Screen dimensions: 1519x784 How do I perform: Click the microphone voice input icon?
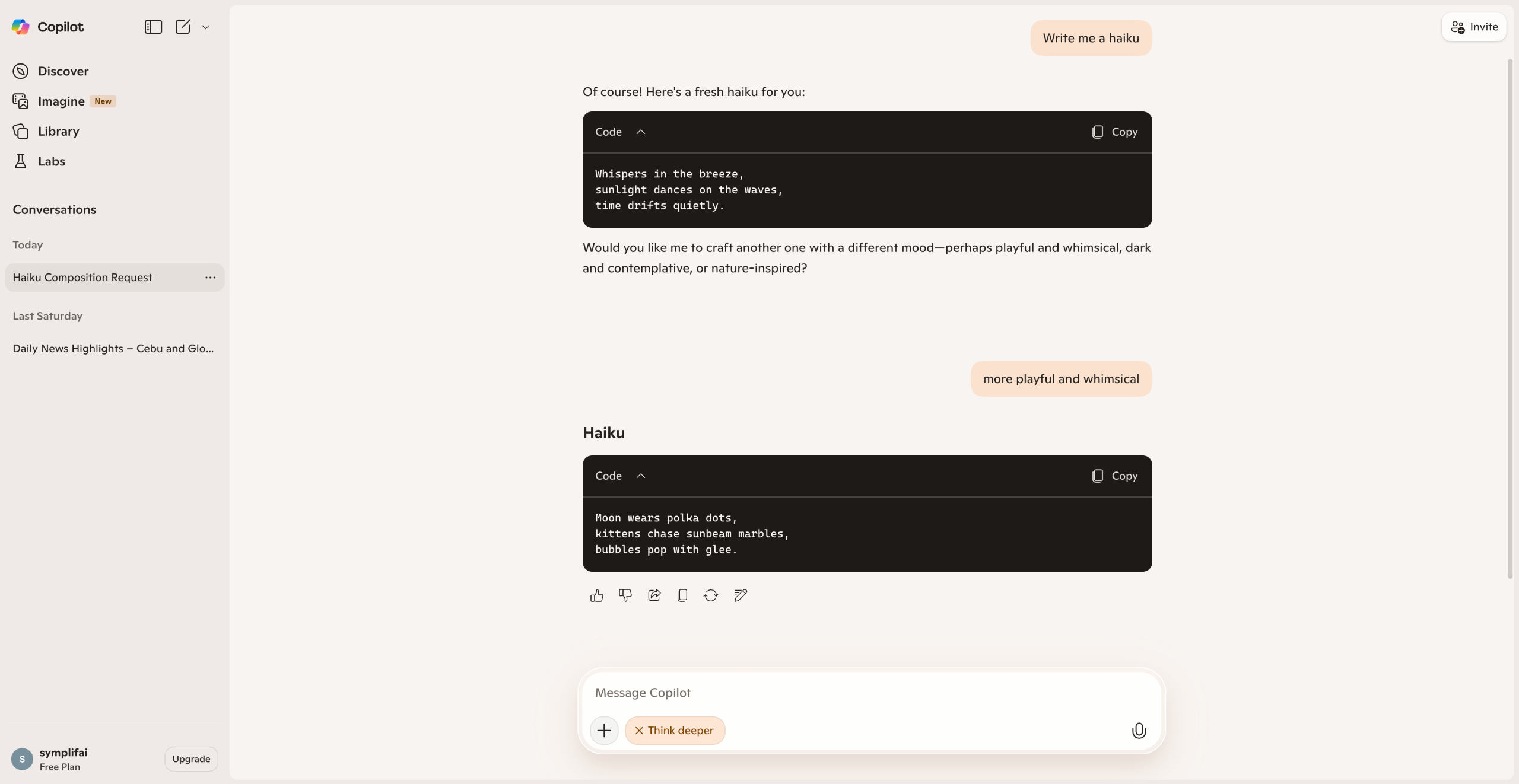[x=1138, y=731]
